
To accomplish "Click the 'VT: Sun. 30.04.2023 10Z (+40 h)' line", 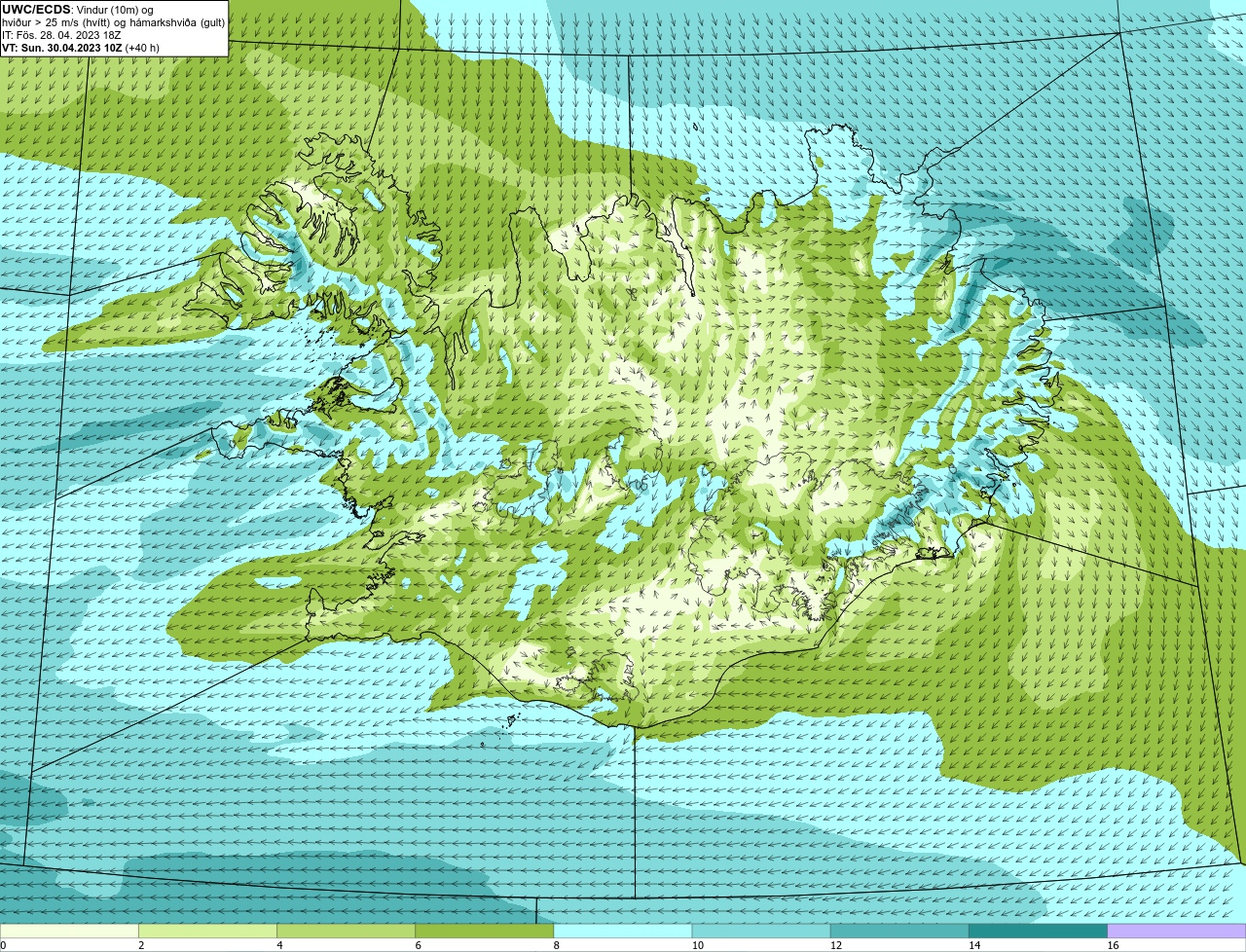I will (81, 48).
